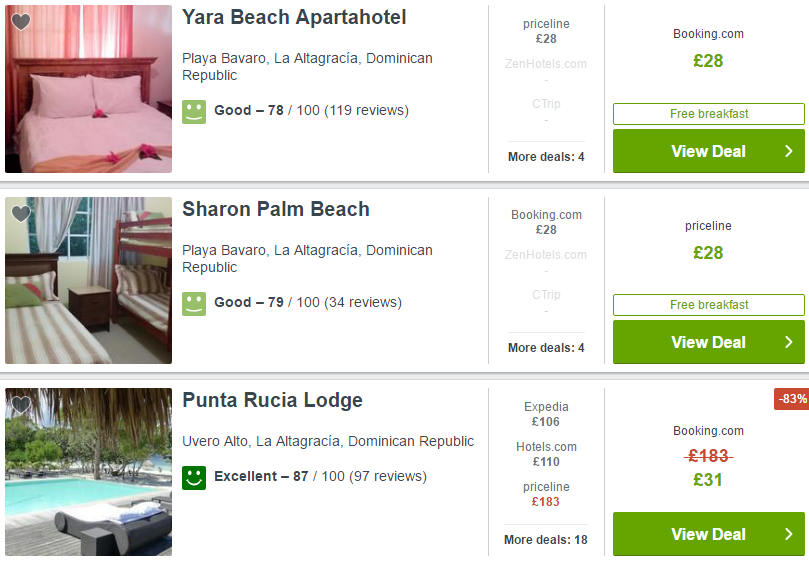Click Free breakfast tag on Yara Beach
This screenshot has width=809, height=561.
click(x=708, y=114)
